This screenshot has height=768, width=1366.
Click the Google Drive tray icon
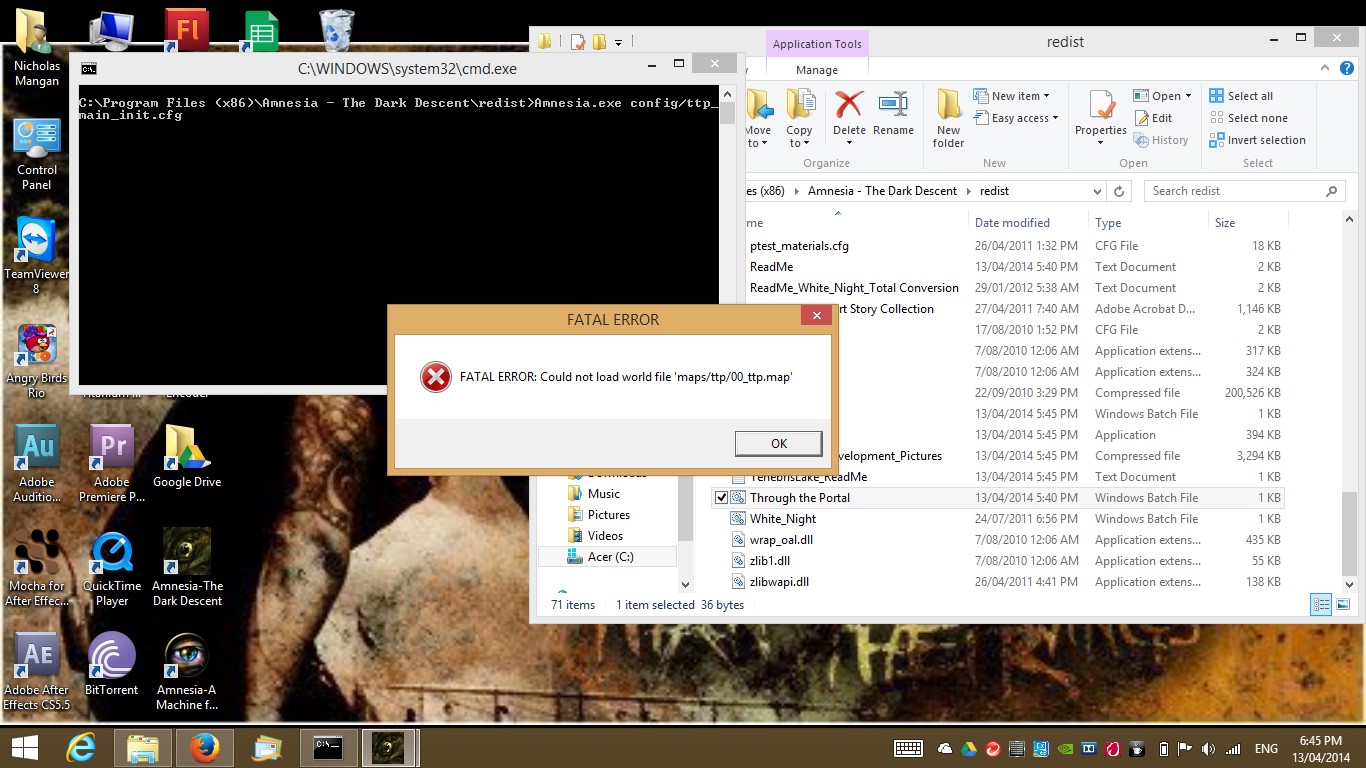[968, 749]
